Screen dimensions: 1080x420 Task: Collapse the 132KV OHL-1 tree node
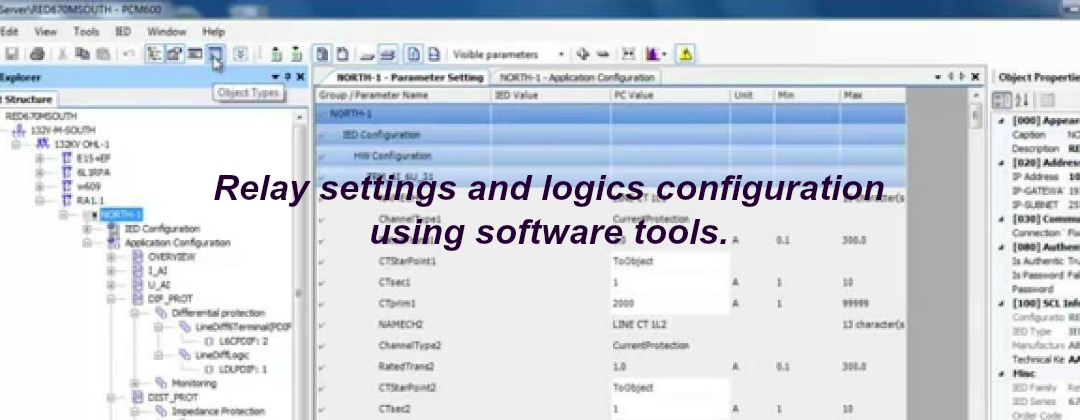(16, 145)
